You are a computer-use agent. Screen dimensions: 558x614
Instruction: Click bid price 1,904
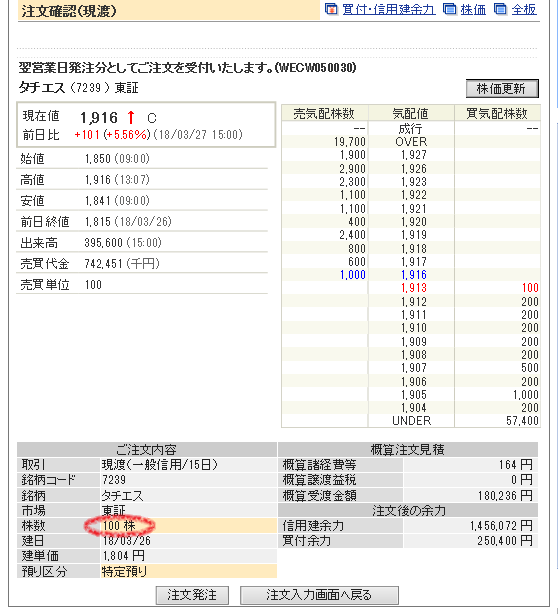pos(414,408)
